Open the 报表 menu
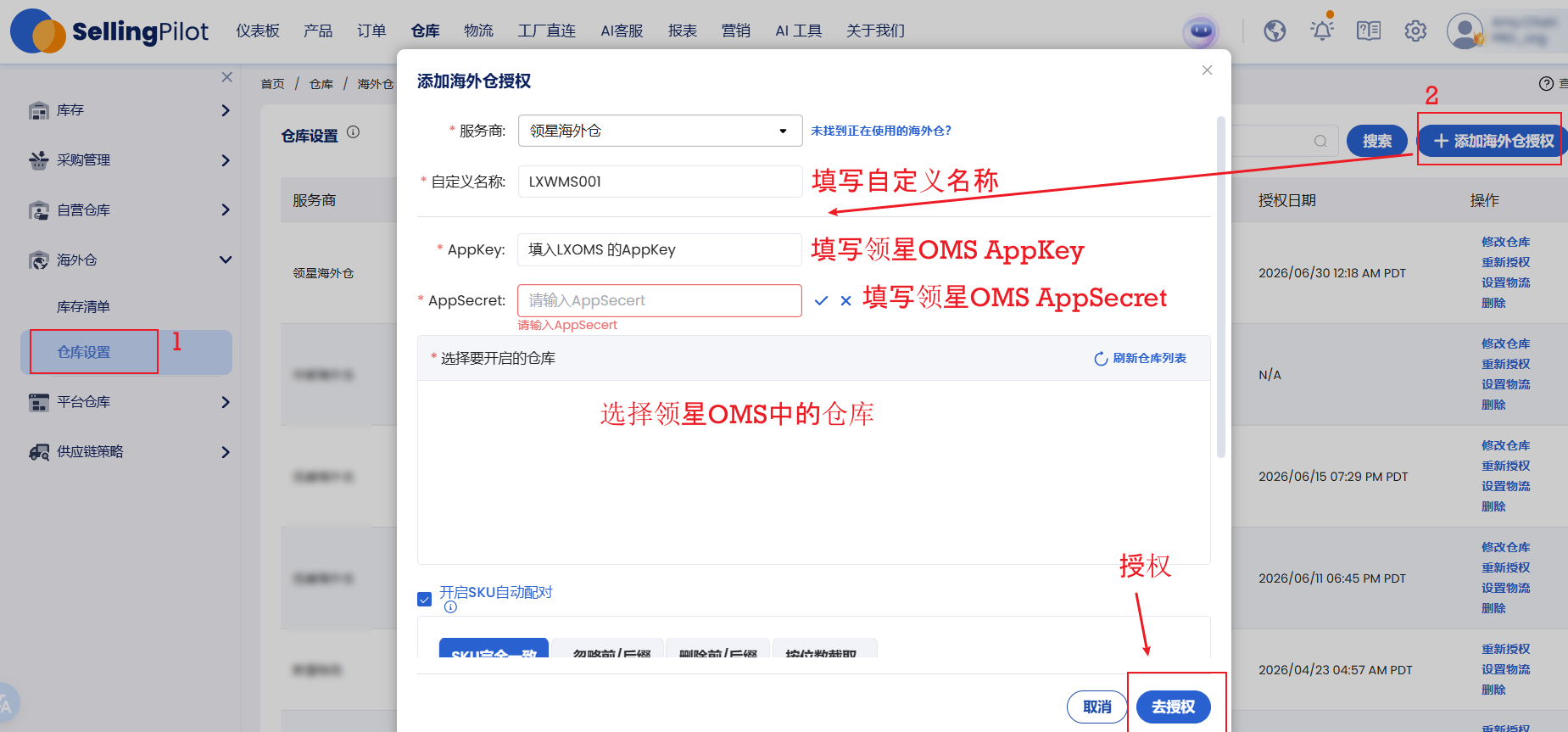Image resolution: width=1568 pixels, height=732 pixels. (683, 31)
